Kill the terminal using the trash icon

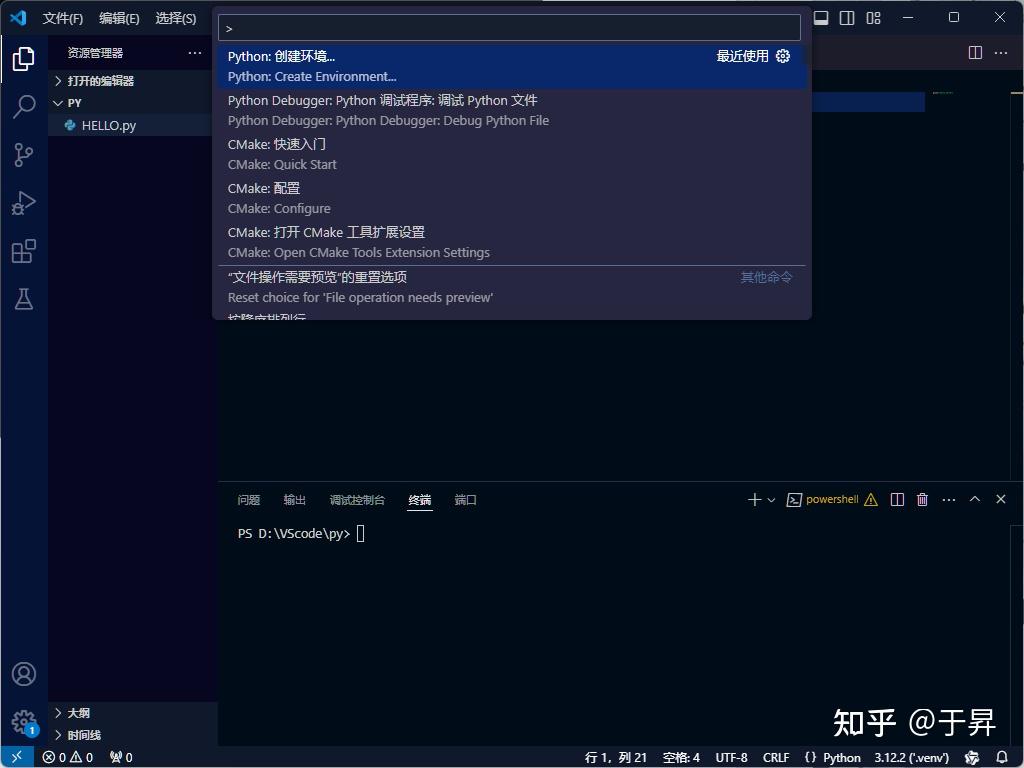pos(922,499)
